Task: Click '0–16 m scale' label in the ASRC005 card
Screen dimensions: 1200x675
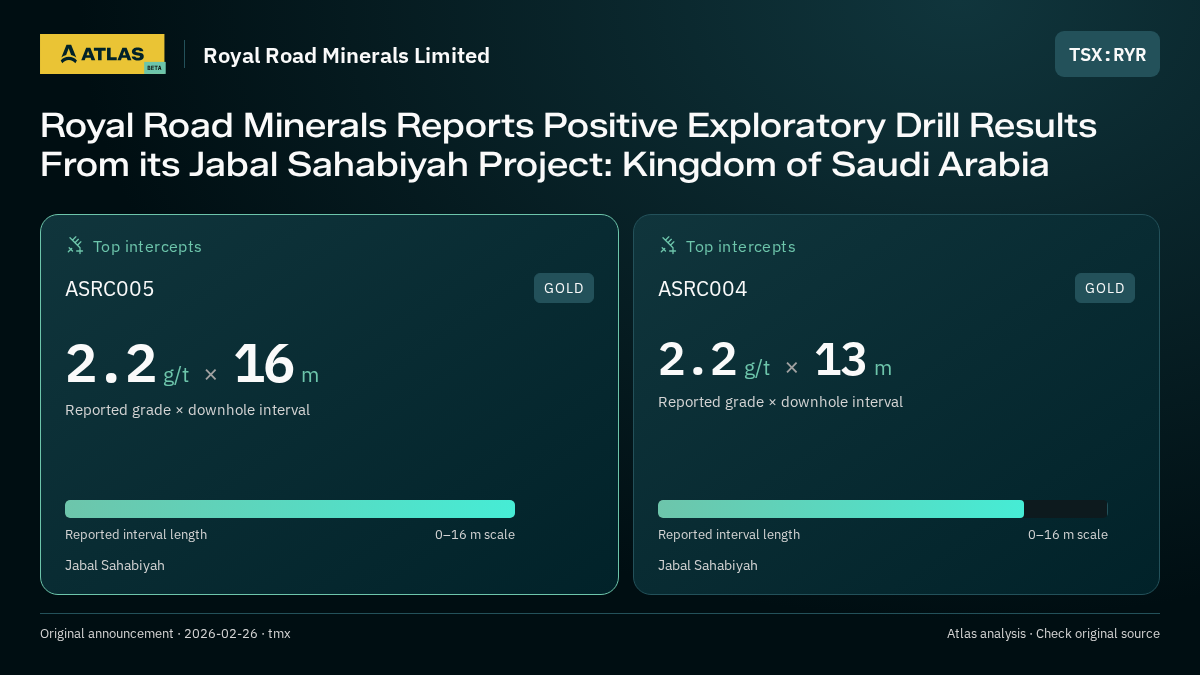Action: [x=475, y=535]
